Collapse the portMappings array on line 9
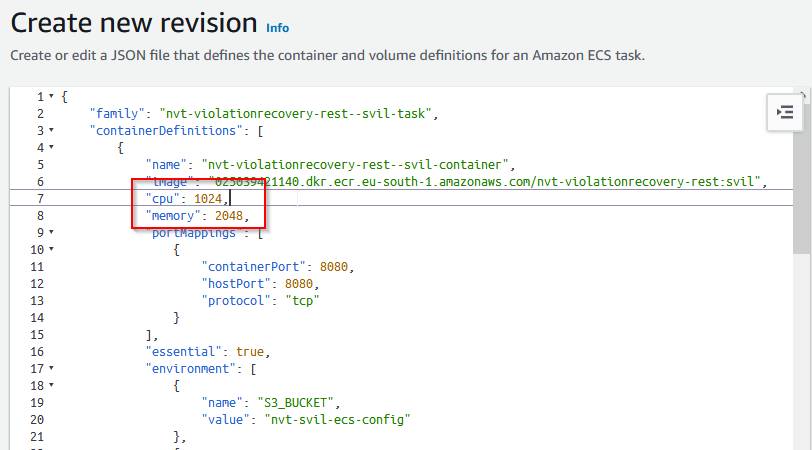The image size is (812, 450). tap(51, 233)
